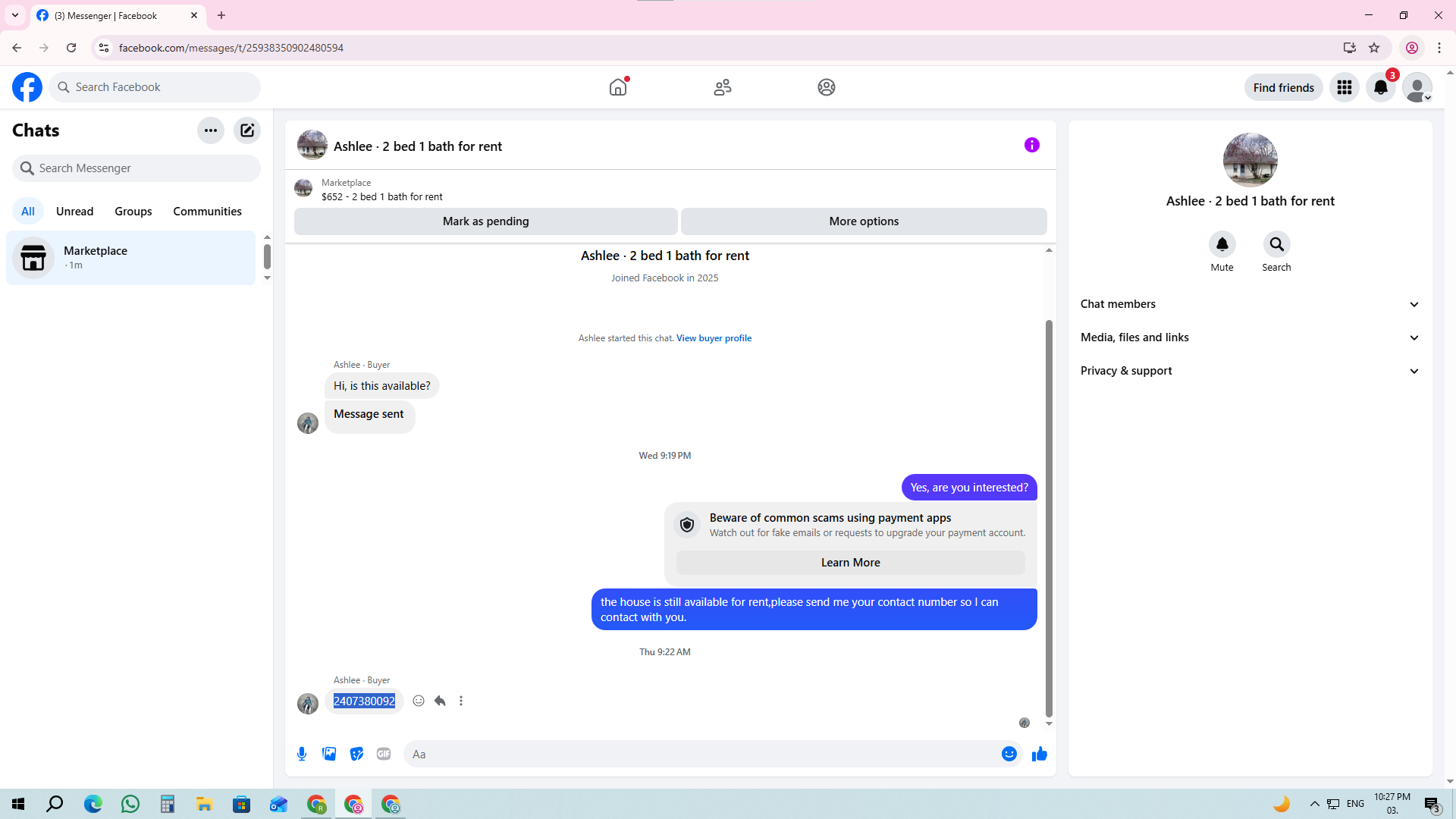Open the emoji picker in the message box

pyautogui.click(x=1009, y=754)
